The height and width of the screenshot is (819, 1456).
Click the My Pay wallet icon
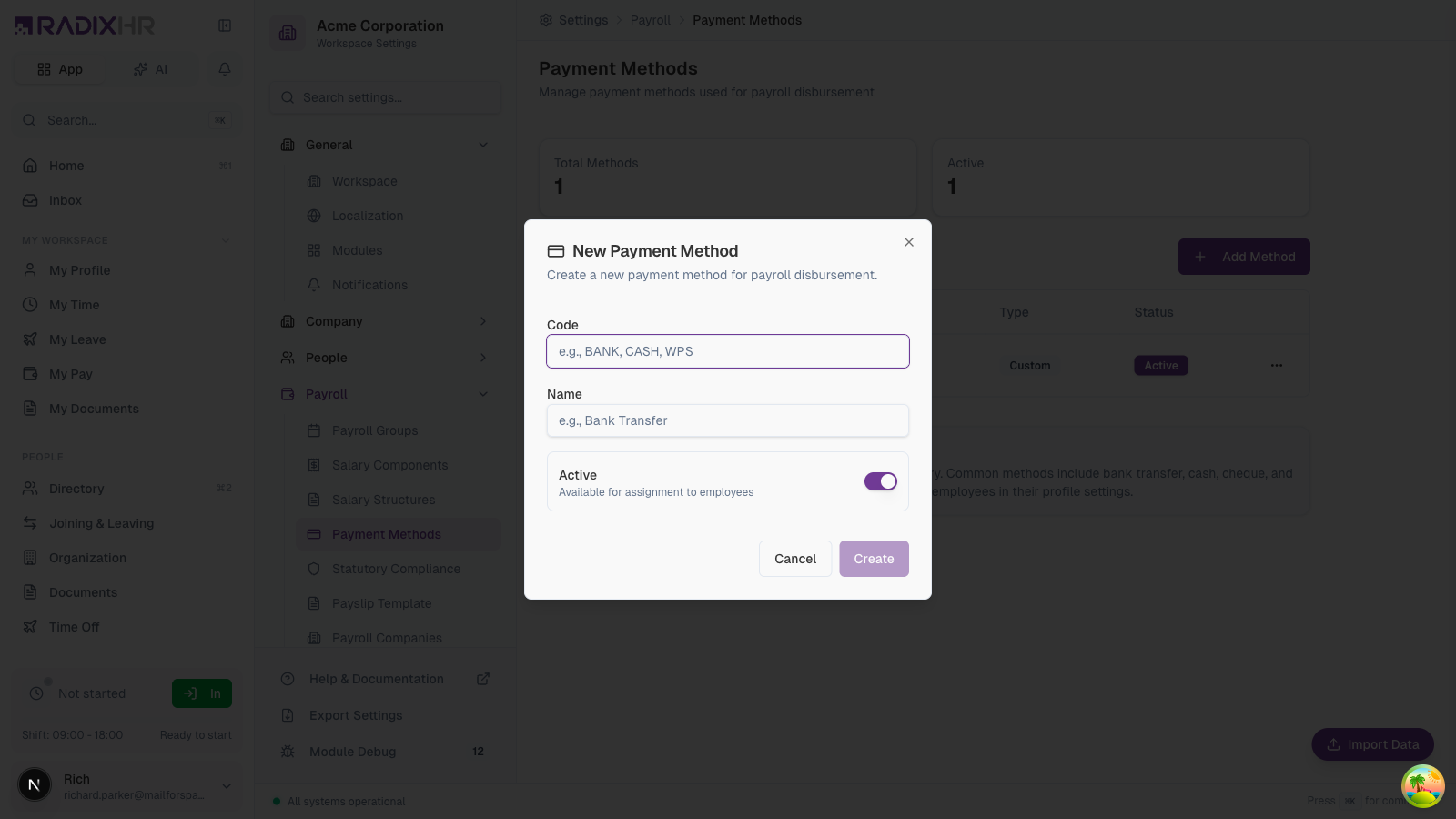(30, 374)
